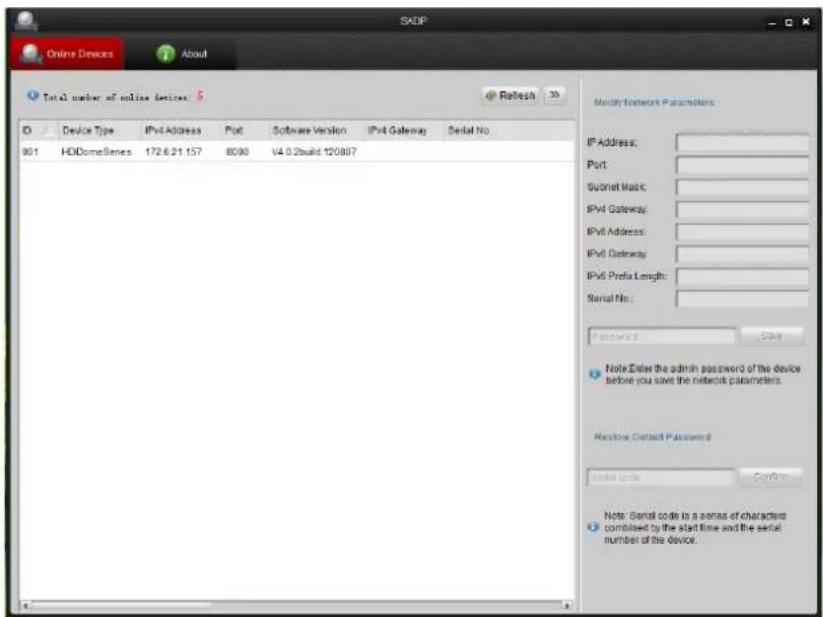The width and height of the screenshot is (823, 617).
Task: Confirm the restore default password
Action: point(771,477)
